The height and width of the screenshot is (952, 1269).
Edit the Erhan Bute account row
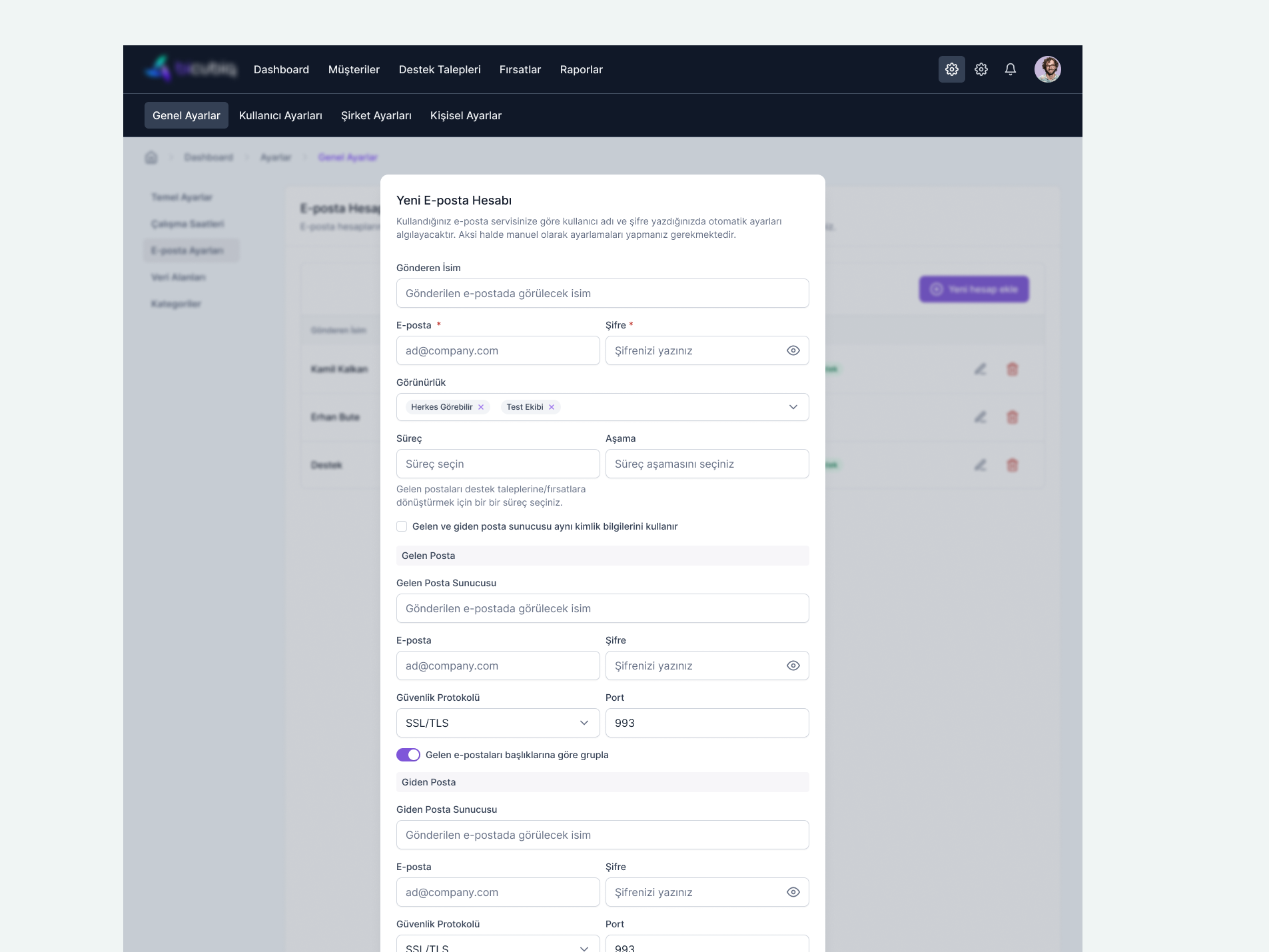tap(980, 417)
